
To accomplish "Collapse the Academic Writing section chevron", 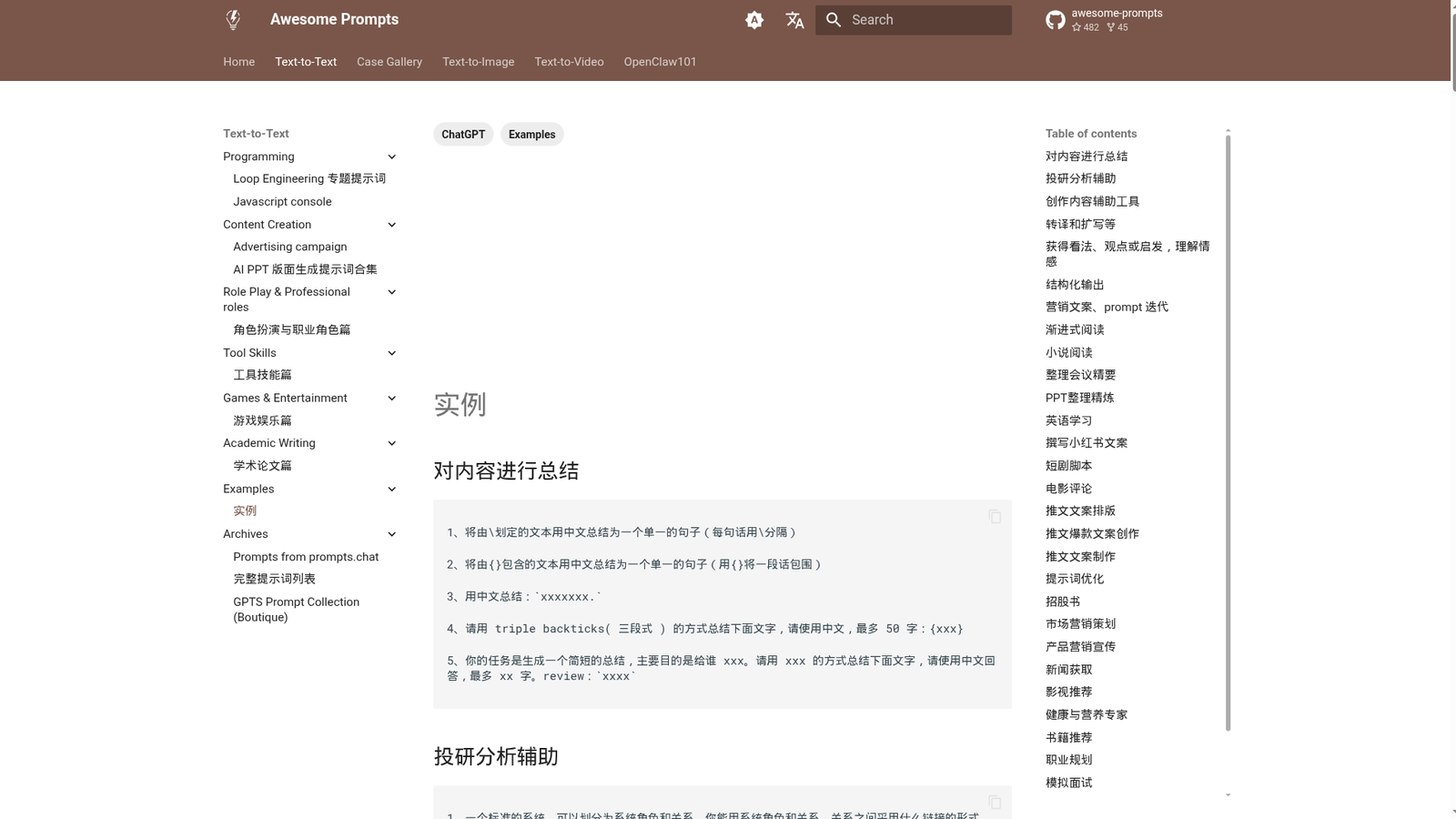I will 392,443.
